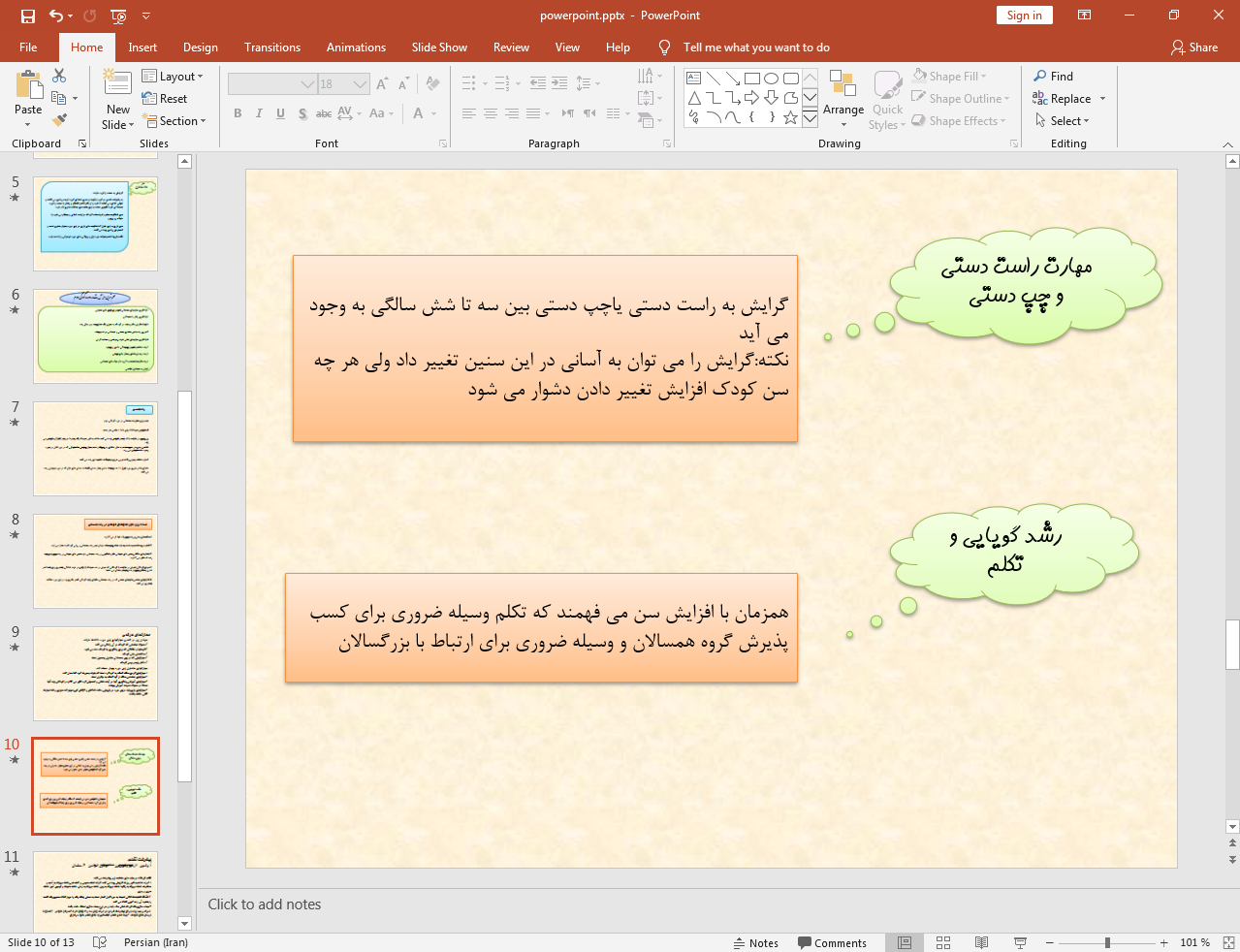Expand the Select dropdown

pos(1063,120)
